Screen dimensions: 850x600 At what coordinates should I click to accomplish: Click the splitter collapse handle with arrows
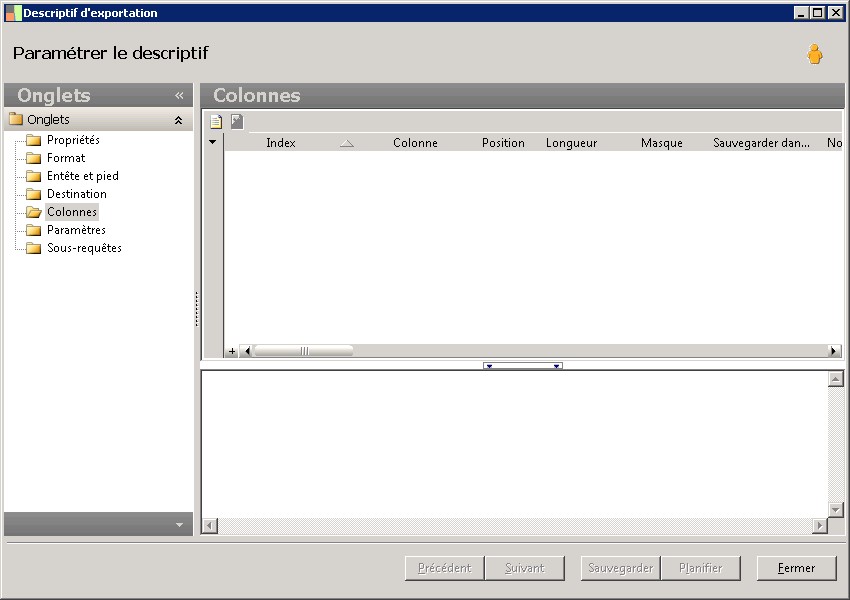pos(523,366)
